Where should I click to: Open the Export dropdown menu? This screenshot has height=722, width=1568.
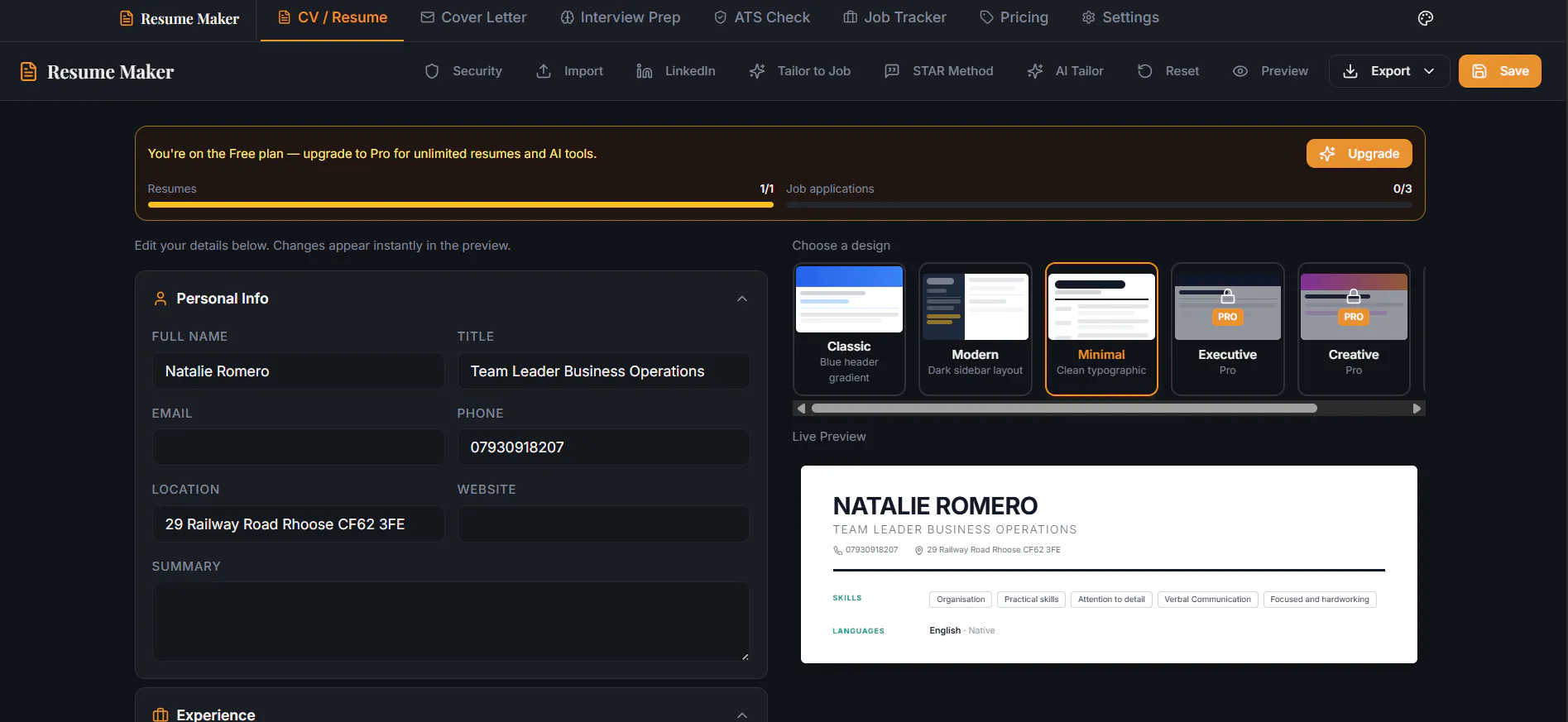click(x=1389, y=71)
